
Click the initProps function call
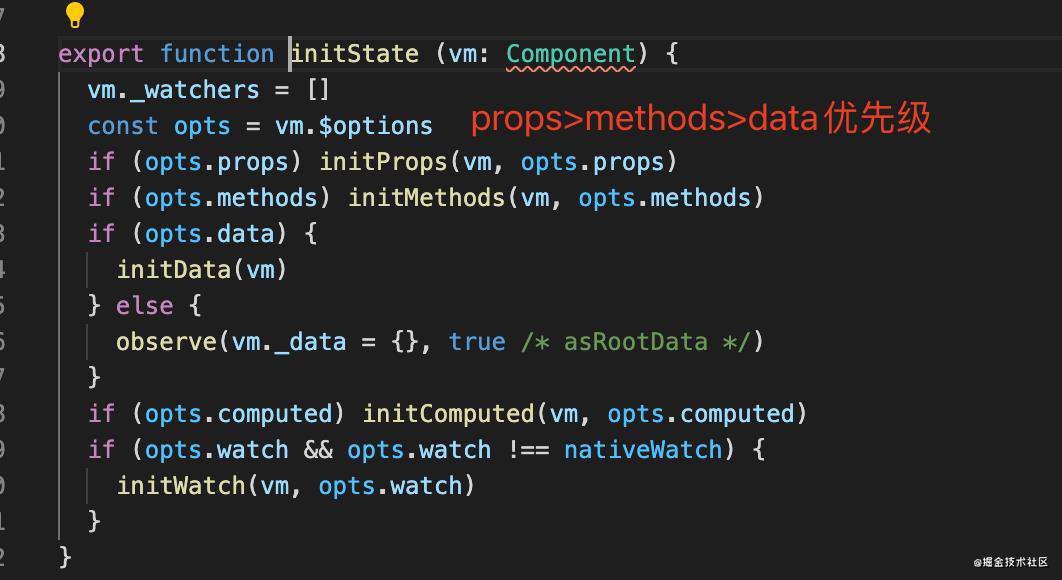click(383, 162)
